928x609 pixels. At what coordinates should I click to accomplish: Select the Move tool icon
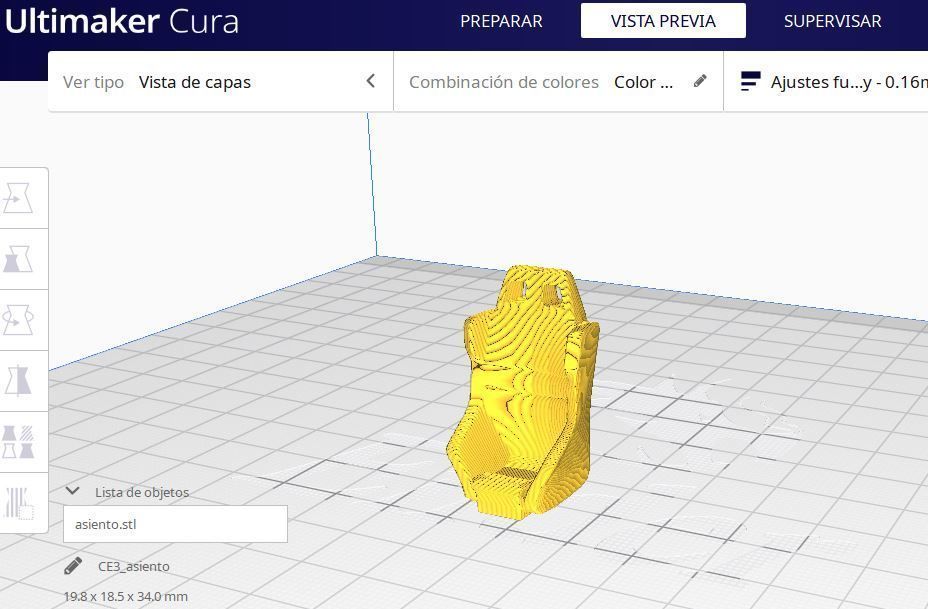(18, 198)
